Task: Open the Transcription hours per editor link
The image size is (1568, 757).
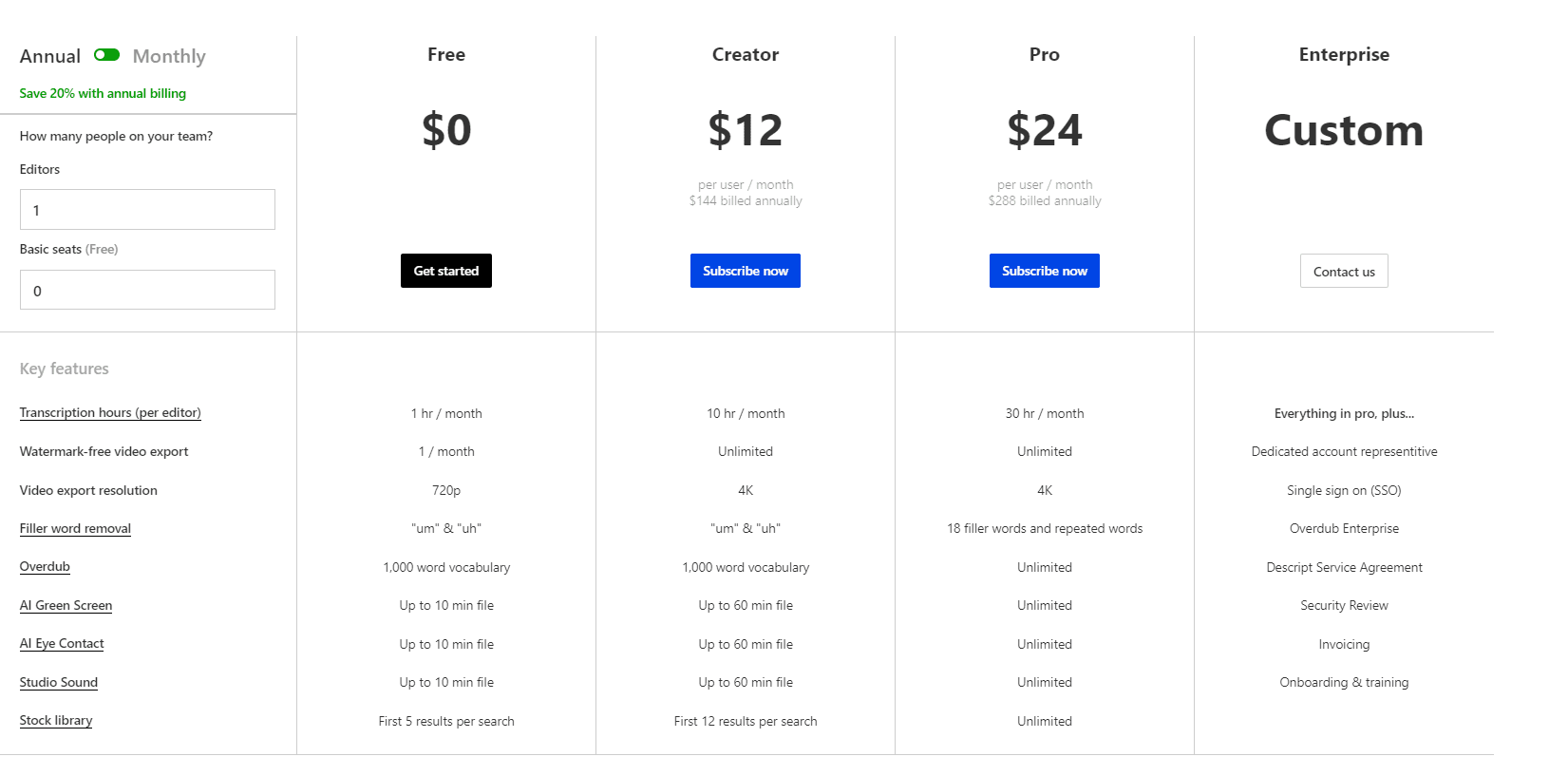Action: coord(109,412)
